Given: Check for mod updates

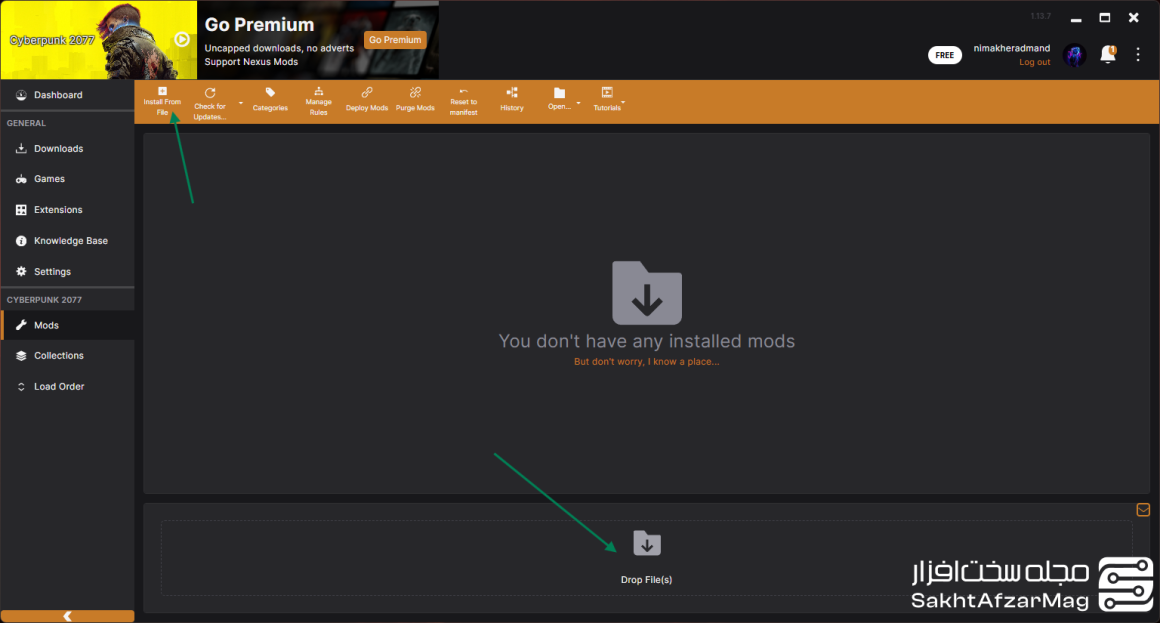Looking at the screenshot, I should [x=209, y=102].
